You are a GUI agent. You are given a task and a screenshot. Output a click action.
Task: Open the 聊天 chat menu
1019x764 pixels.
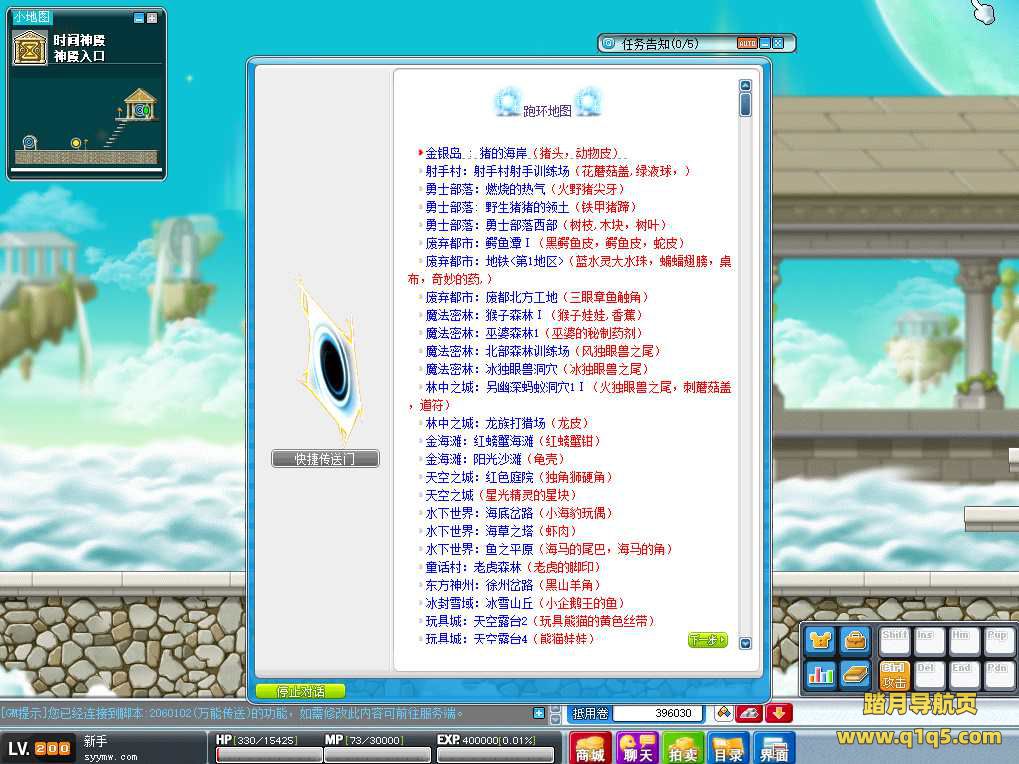coord(636,748)
